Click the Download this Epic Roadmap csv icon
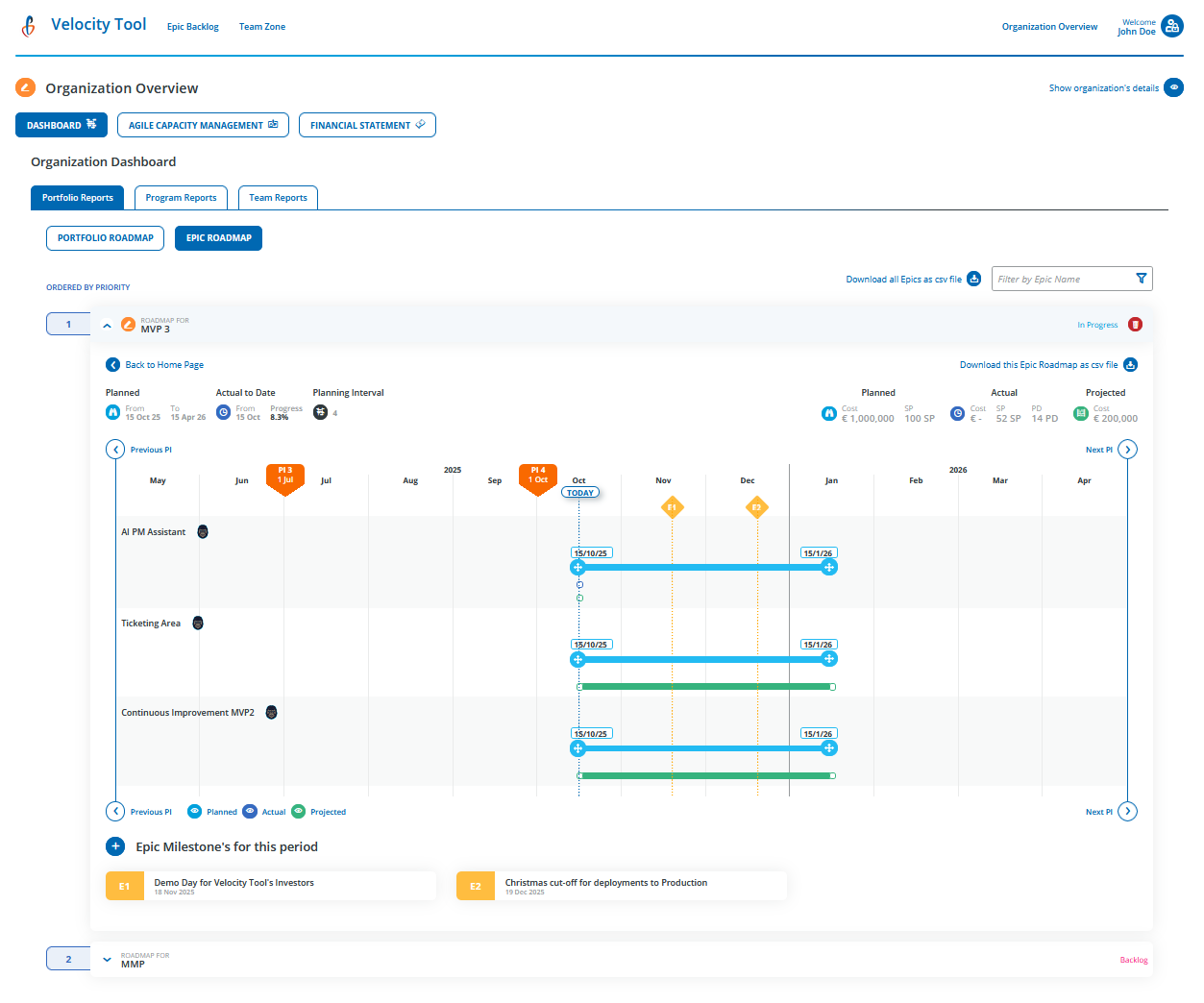 tap(1130, 365)
